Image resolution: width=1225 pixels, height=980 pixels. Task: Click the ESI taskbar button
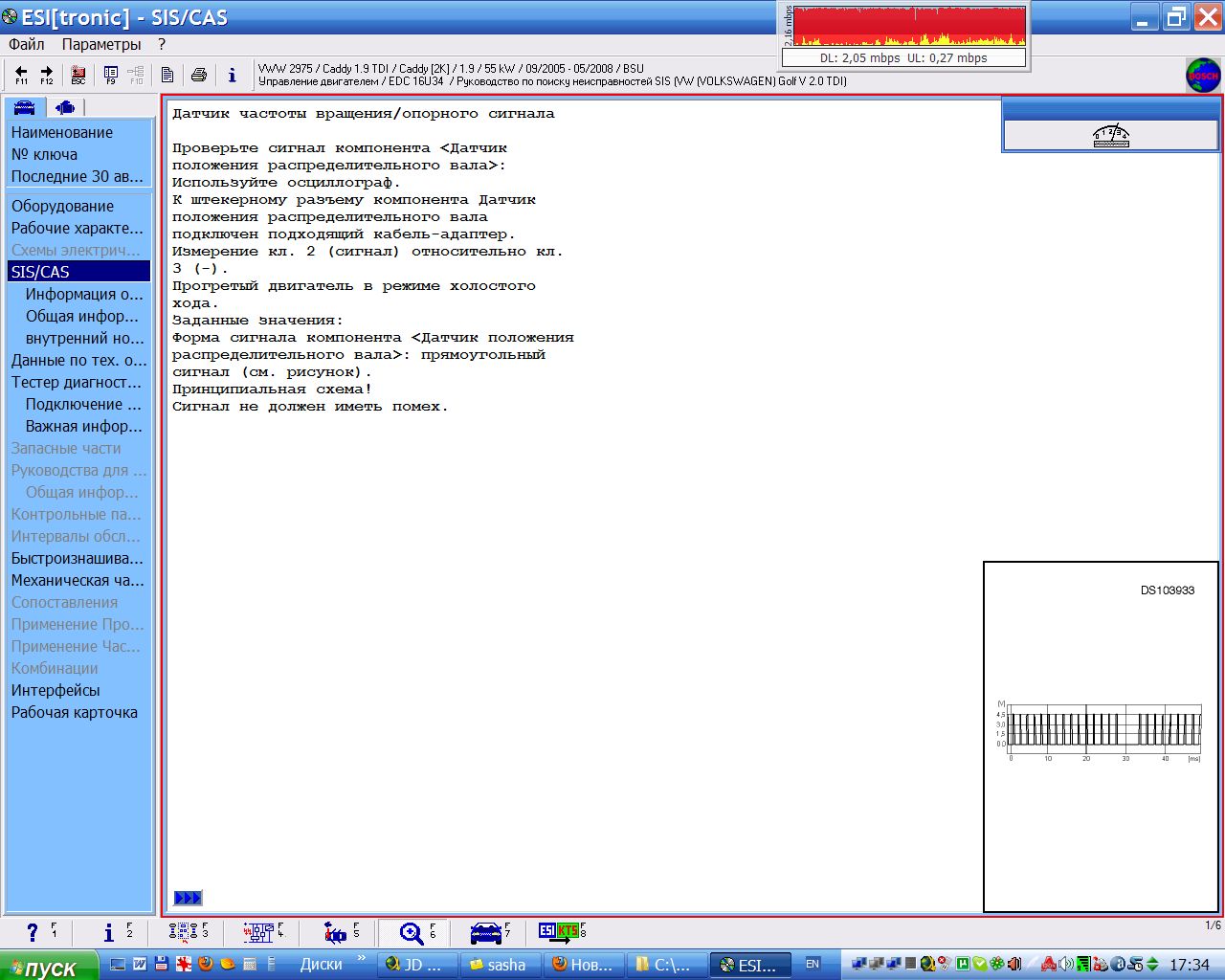pos(750,965)
